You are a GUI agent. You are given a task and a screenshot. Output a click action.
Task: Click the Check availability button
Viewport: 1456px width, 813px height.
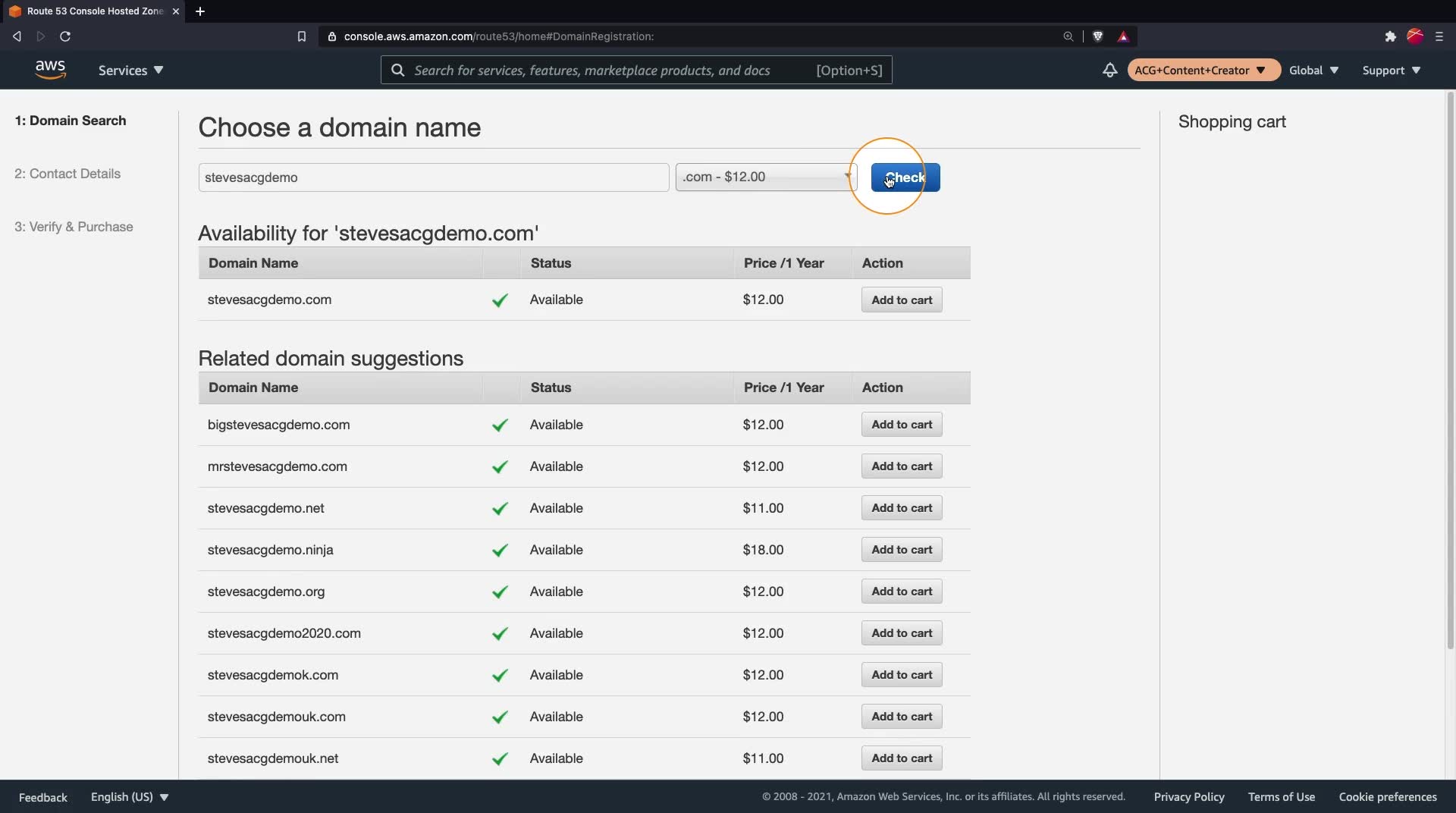point(905,177)
